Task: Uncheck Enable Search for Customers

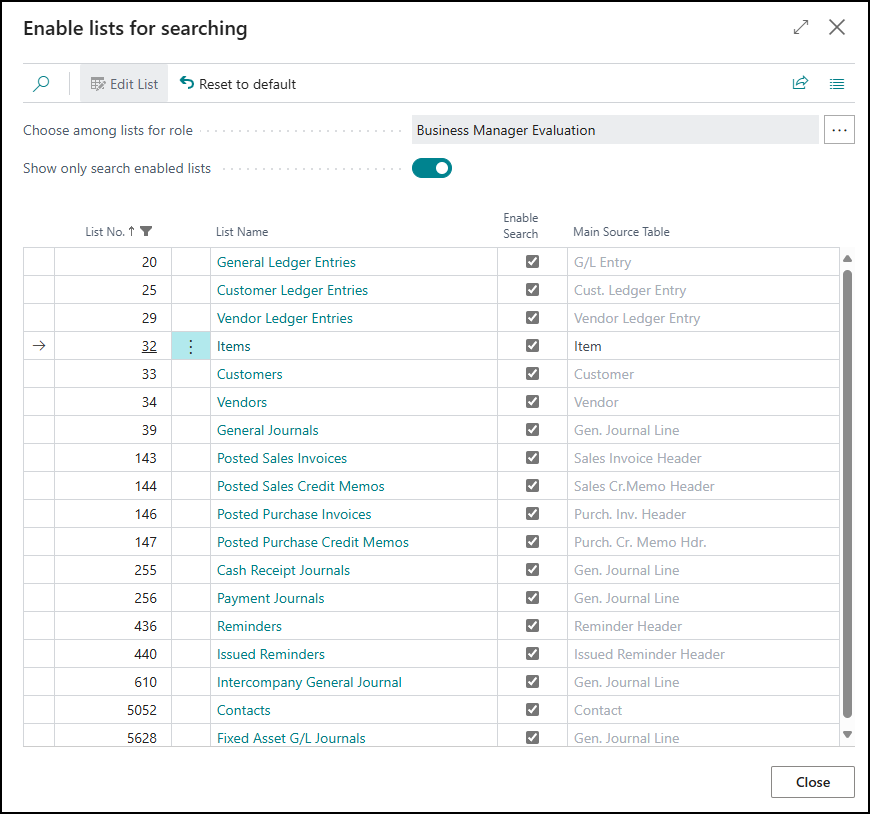Action: [532, 373]
